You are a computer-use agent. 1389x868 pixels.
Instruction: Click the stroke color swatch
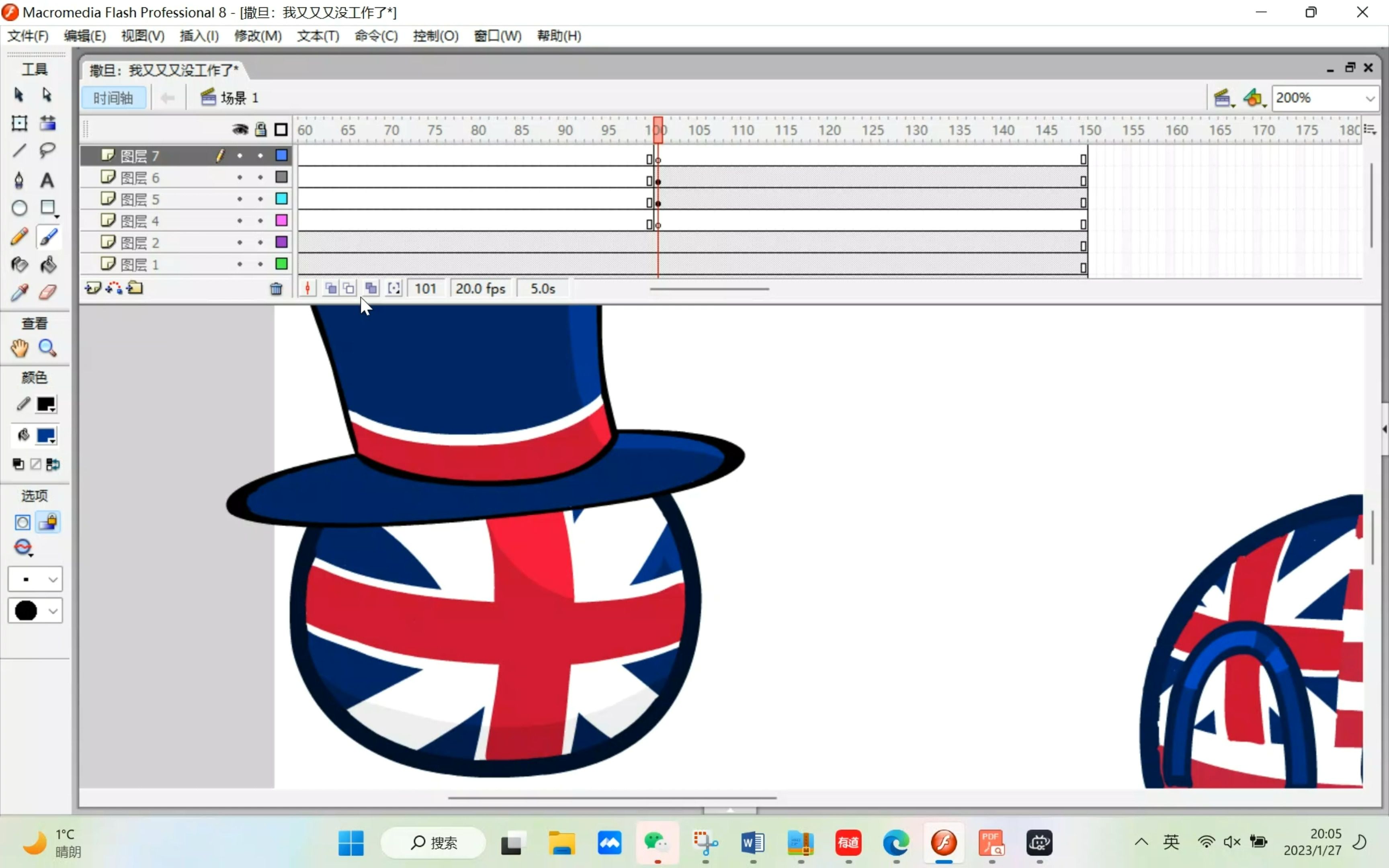pyautogui.click(x=46, y=404)
